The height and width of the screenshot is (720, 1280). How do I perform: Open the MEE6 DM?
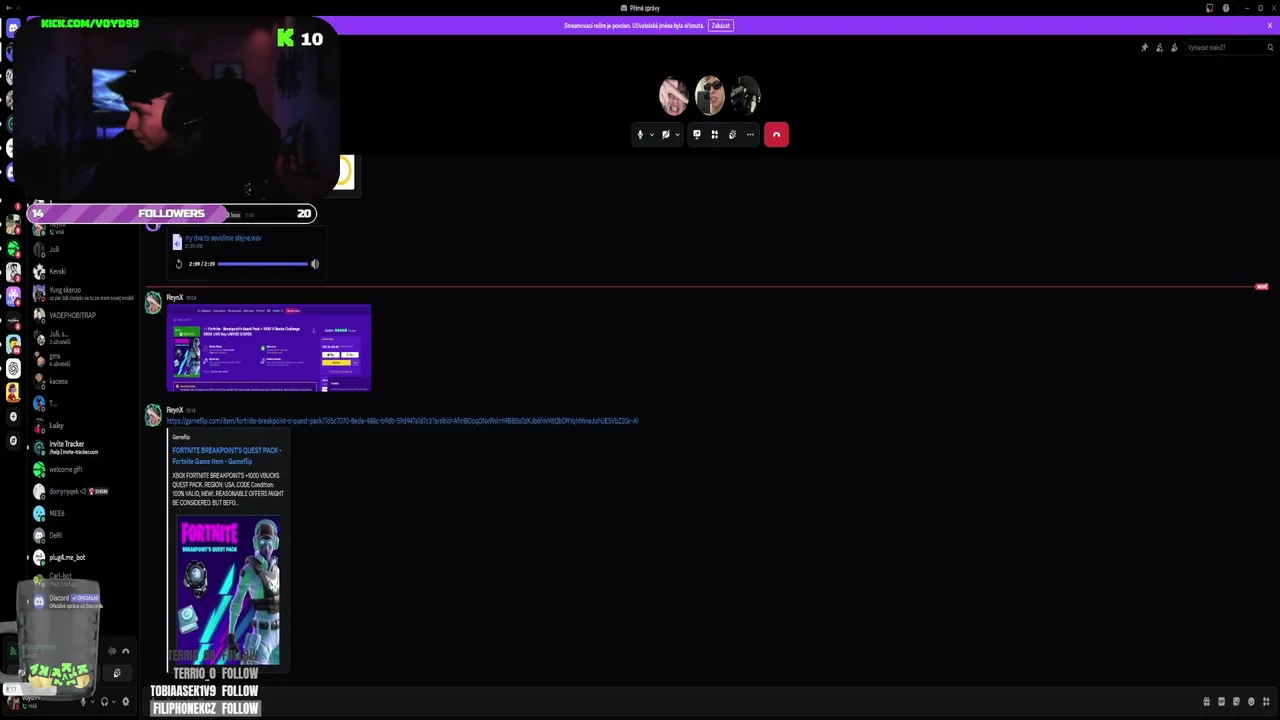82,513
